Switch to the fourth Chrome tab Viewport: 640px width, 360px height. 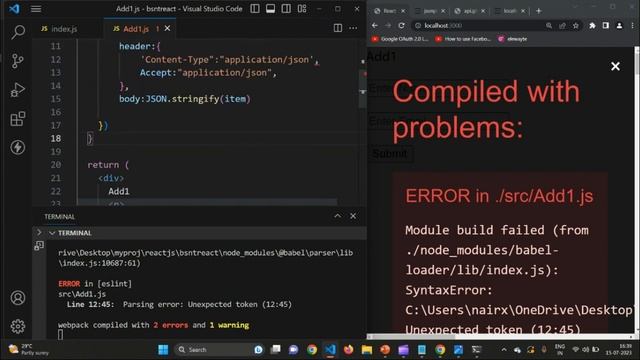[506, 11]
